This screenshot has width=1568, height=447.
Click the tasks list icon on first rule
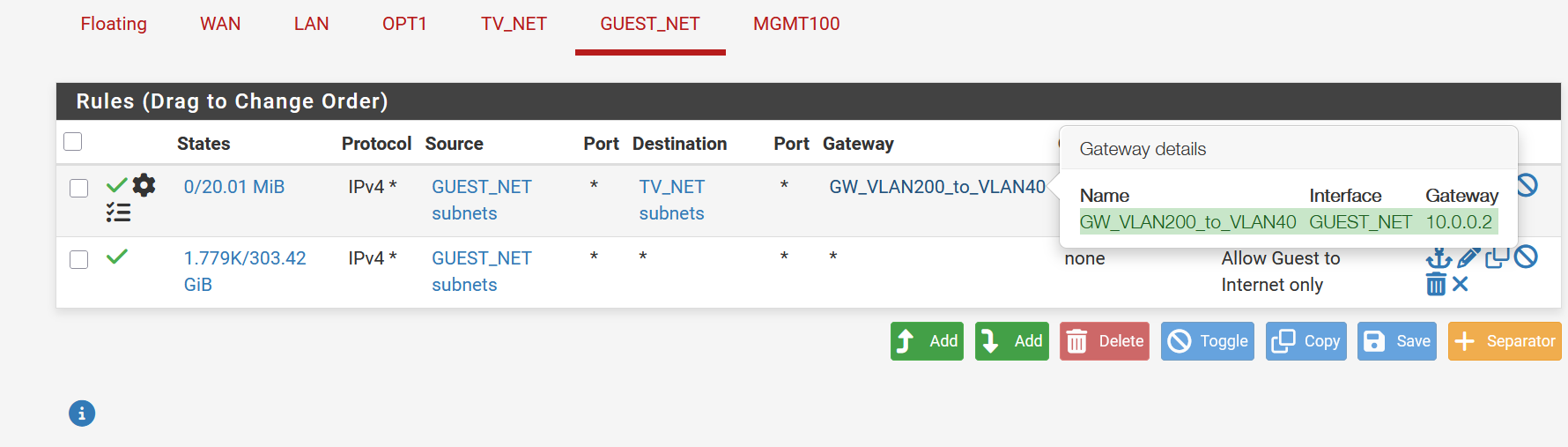[118, 212]
